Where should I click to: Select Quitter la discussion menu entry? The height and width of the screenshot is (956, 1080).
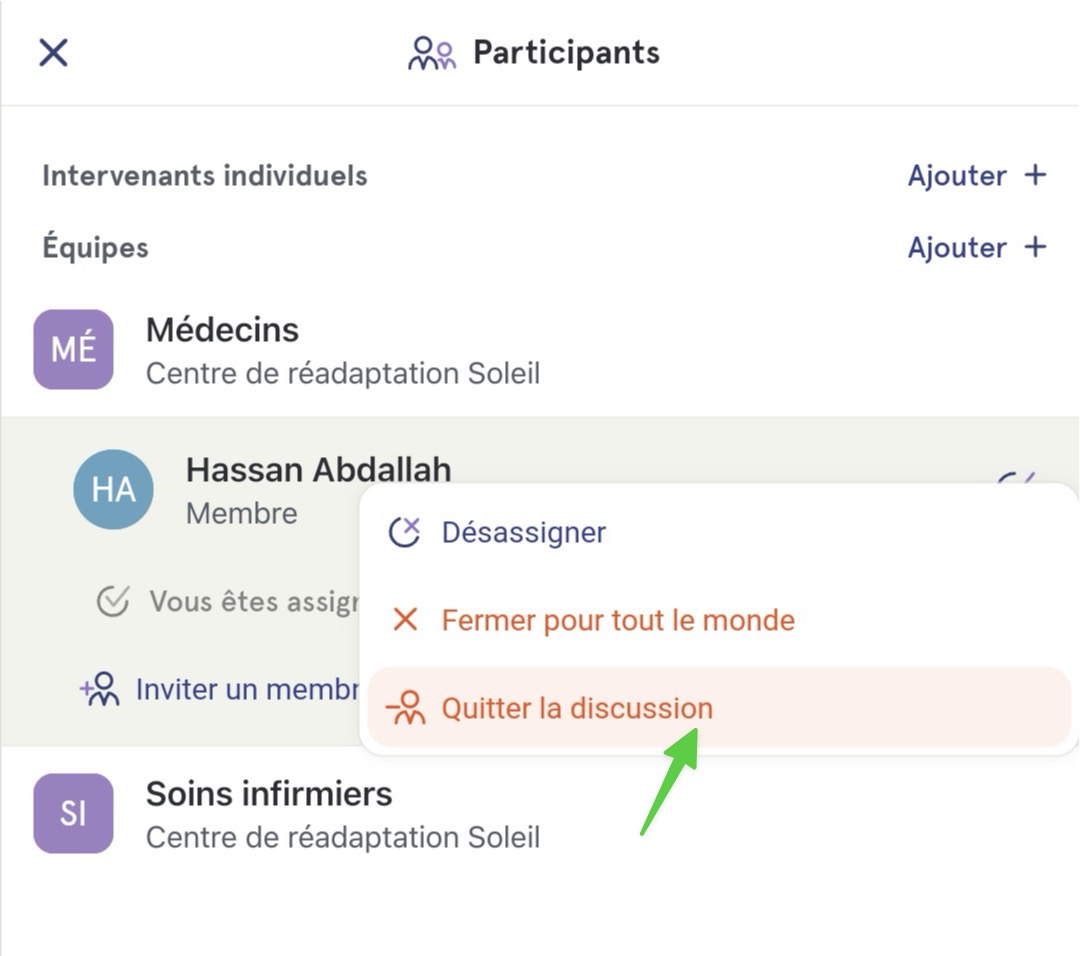(x=719, y=707)
